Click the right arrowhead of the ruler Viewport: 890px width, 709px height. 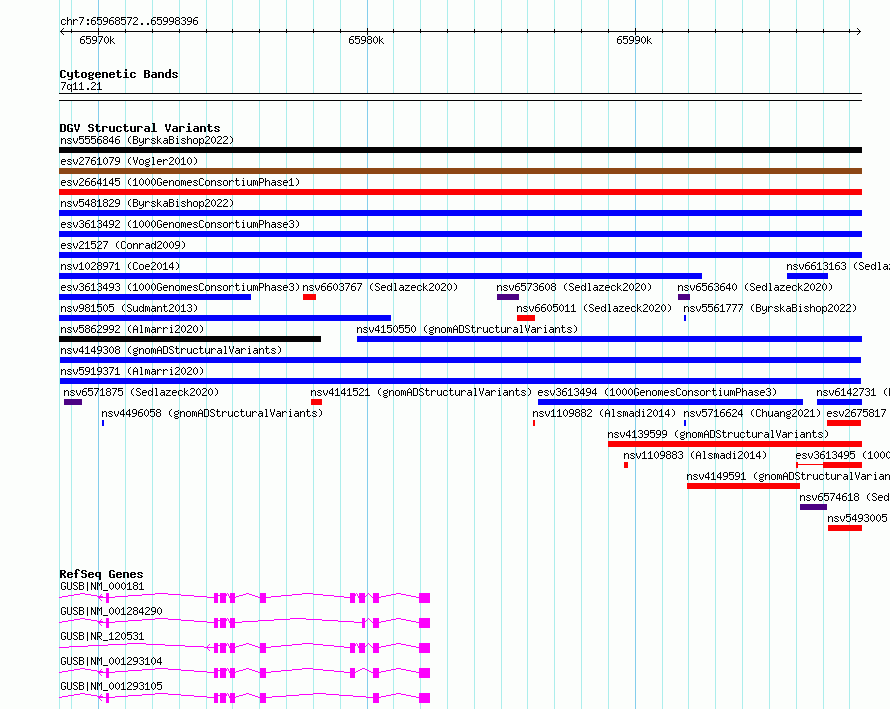859,32
